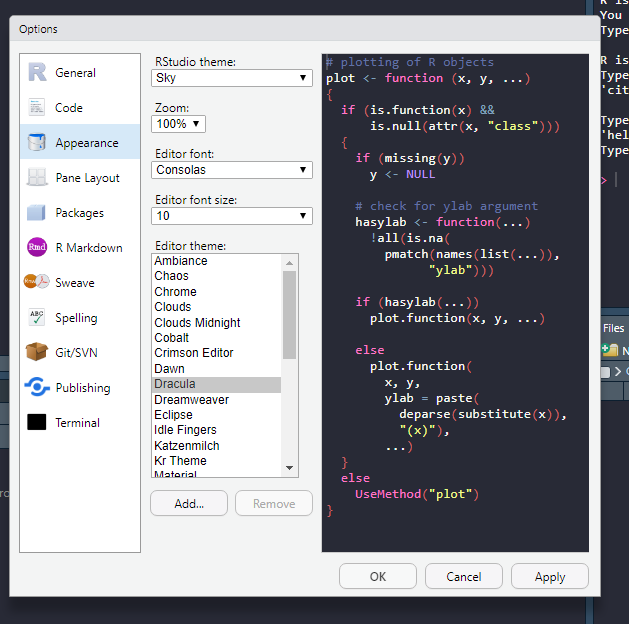
Task: Switch to Pane Layout options
Action: (87, 178)
